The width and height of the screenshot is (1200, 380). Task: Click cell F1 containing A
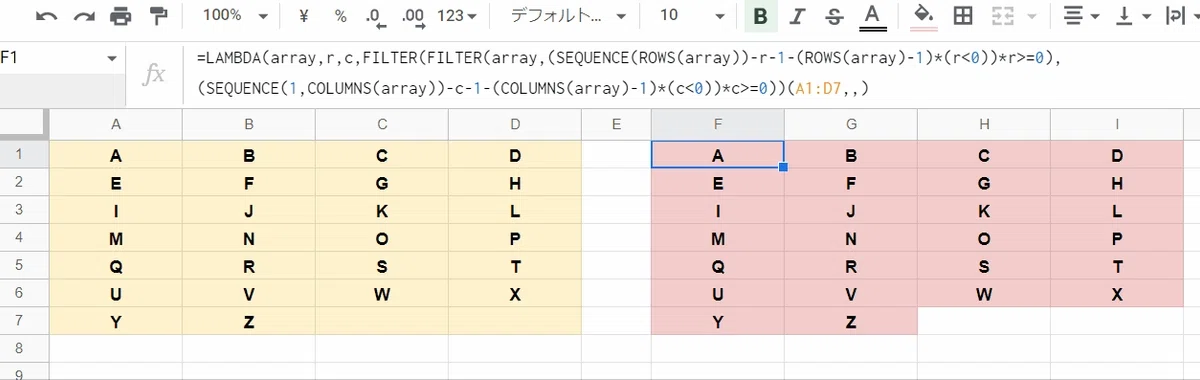717,155
